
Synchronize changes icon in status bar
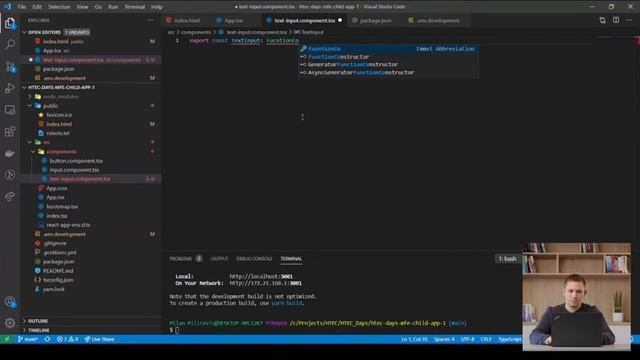47,339
